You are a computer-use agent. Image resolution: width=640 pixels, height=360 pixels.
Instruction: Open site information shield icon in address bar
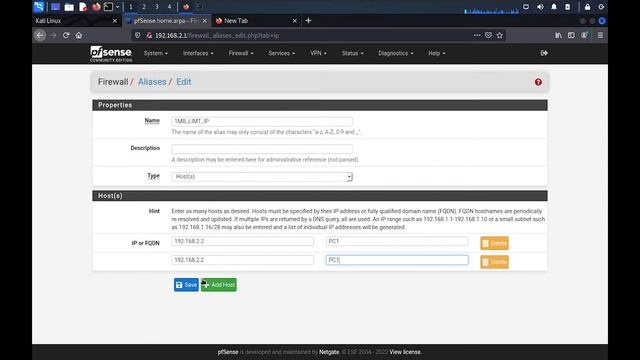[138, 36]
